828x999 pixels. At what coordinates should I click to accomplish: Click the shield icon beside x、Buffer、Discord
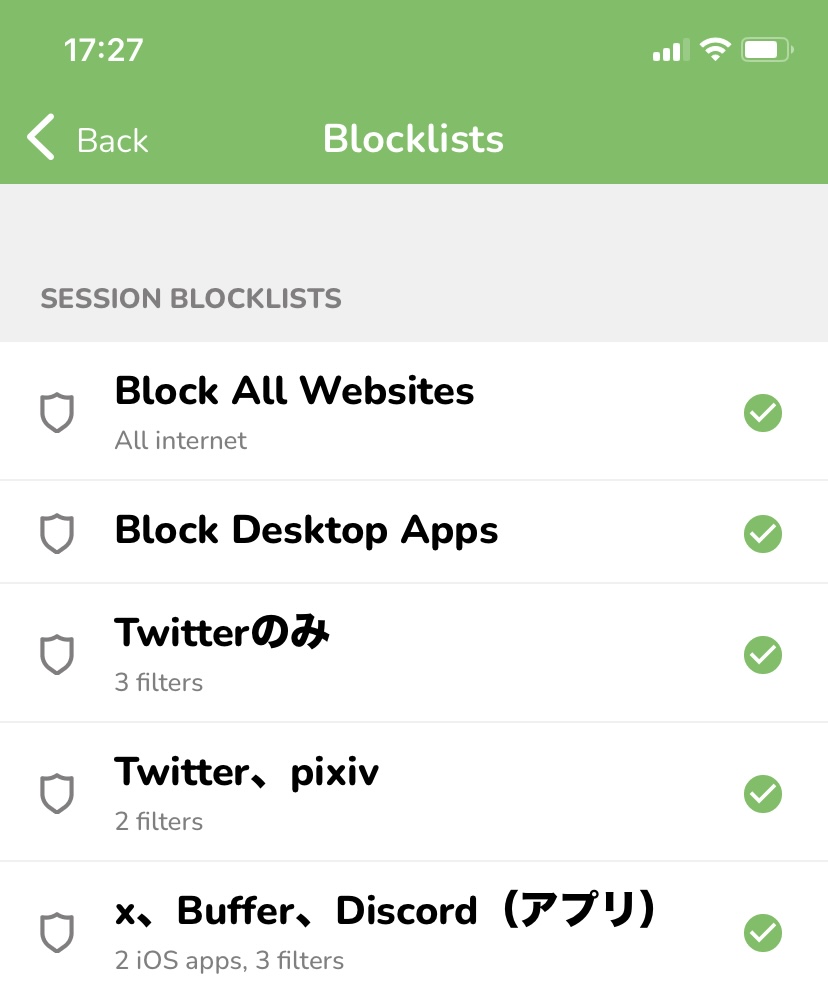pyautogui.click(x=57, y=933)
